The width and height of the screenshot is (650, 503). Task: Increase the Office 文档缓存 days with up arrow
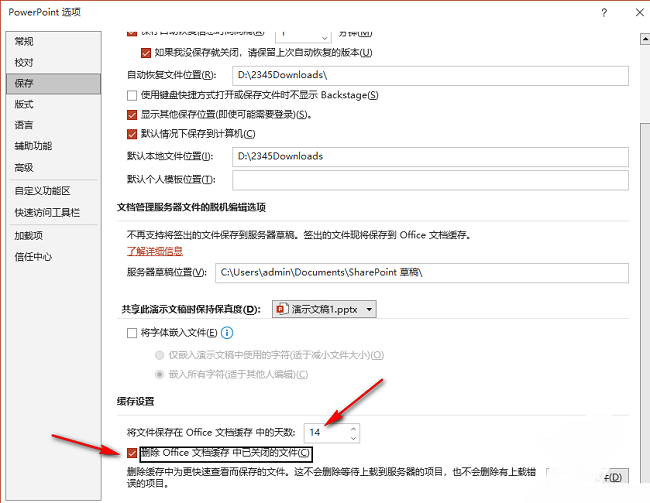[352, 427]
